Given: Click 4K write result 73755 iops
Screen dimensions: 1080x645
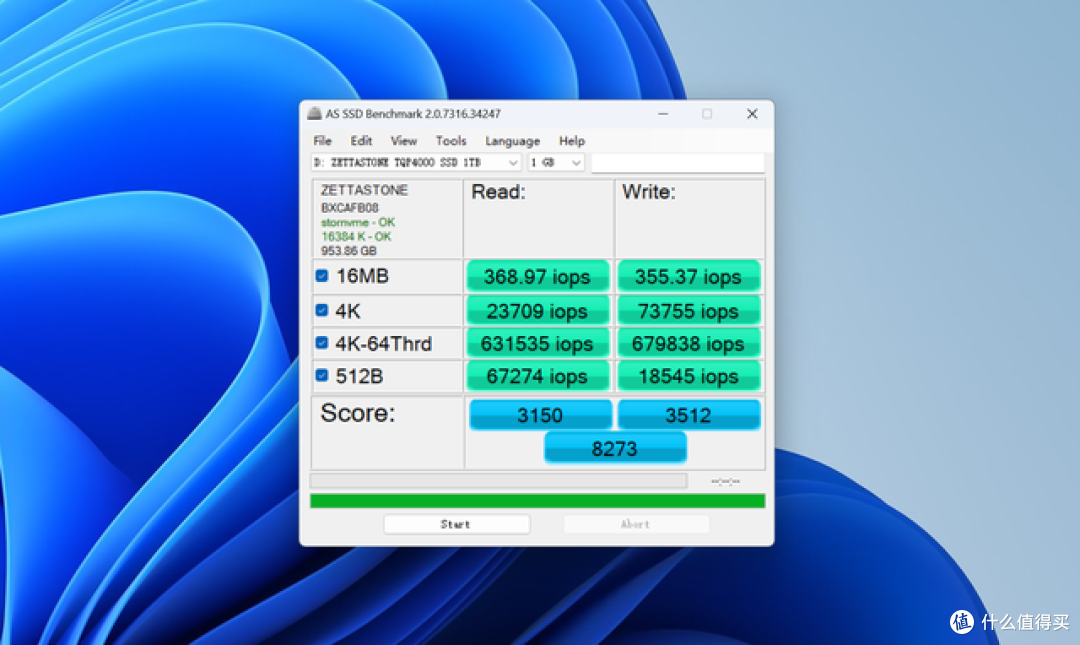Looking at the screenshot, I should click(689, 311).
